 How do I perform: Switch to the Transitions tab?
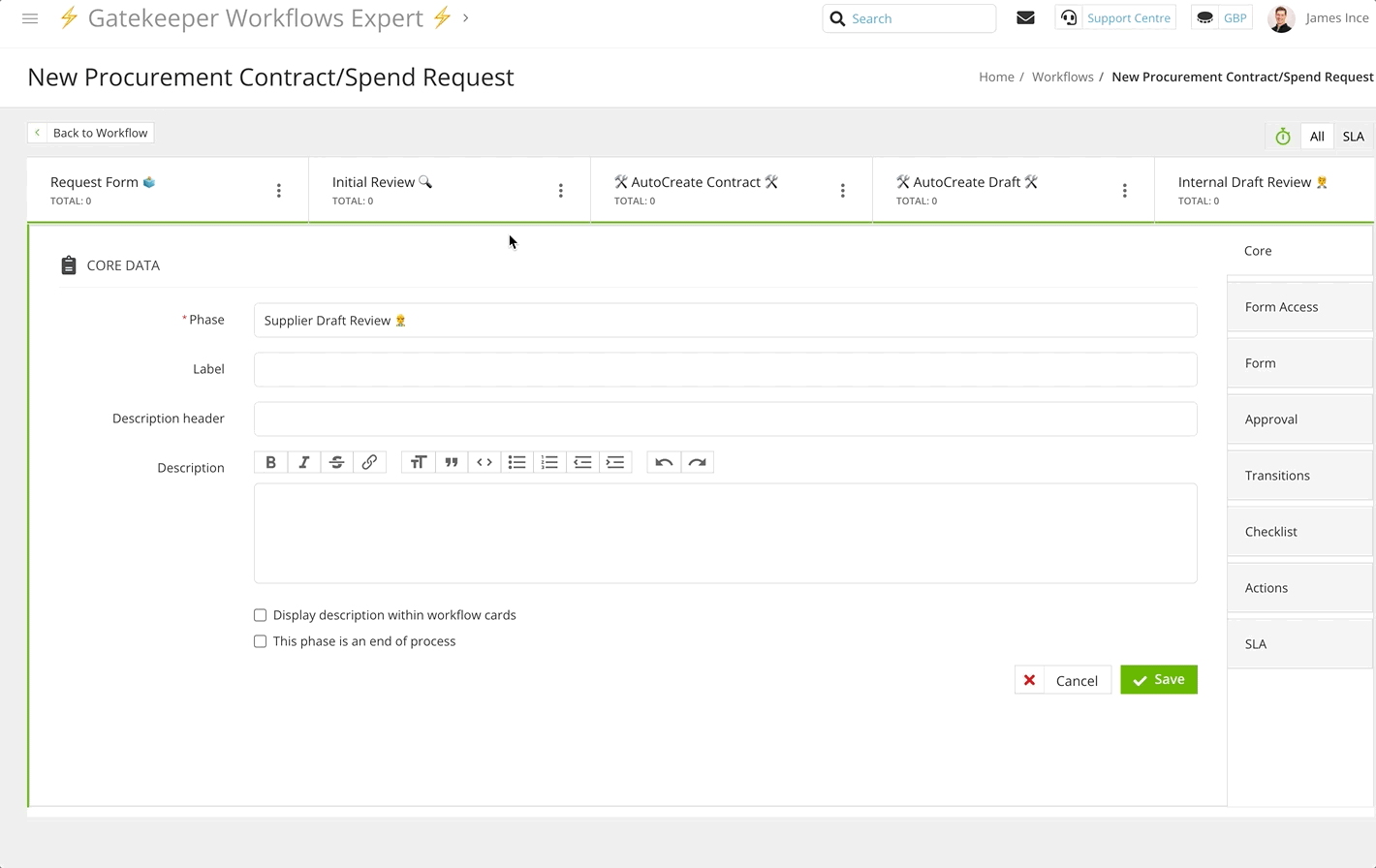click(1300, 476)
